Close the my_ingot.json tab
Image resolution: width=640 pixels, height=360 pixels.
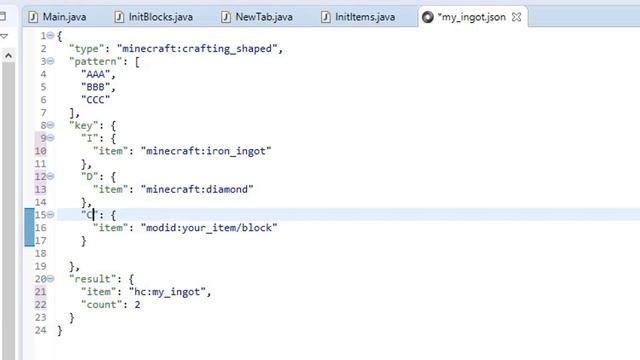[516, 17]
